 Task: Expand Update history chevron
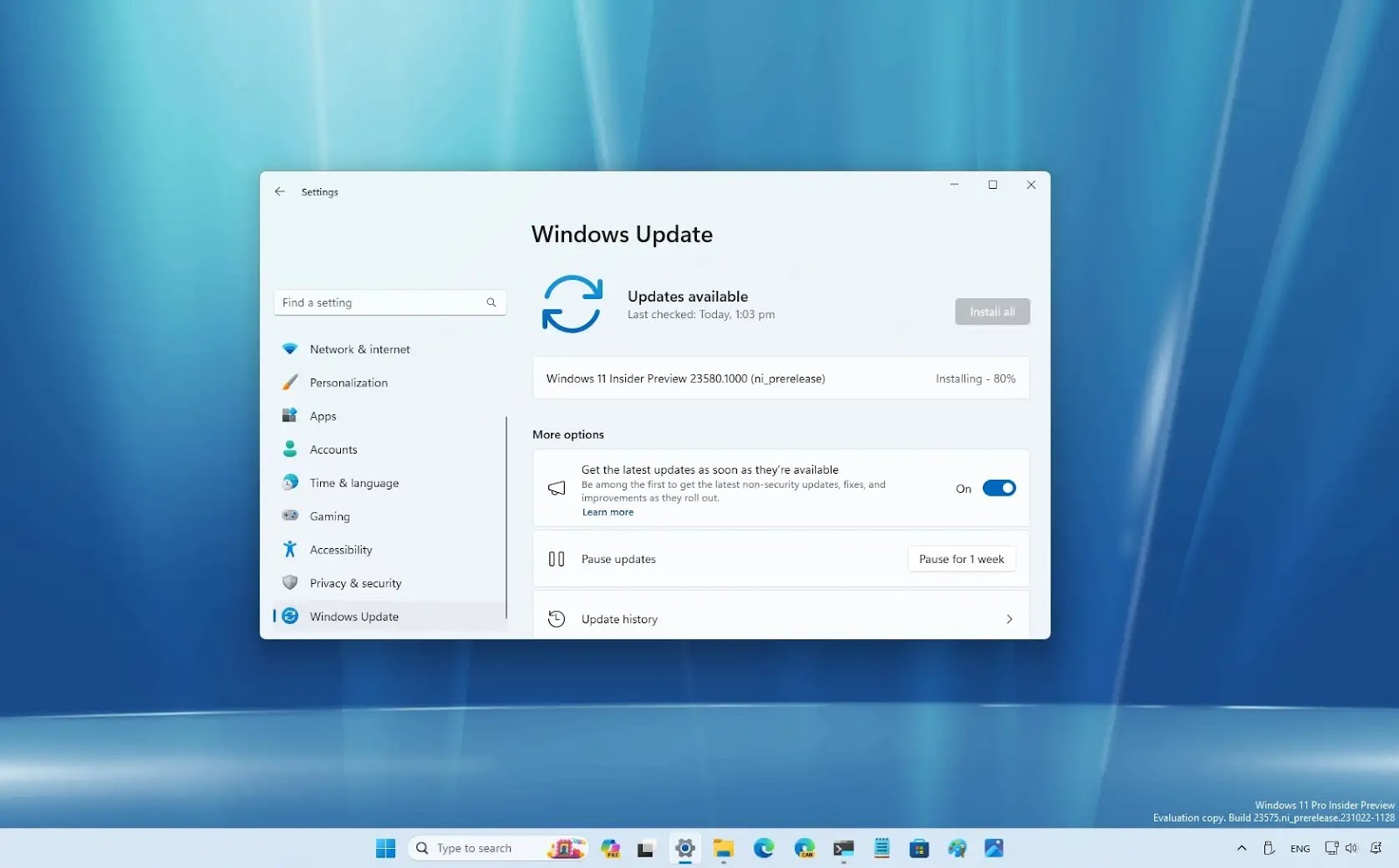coord(1010,619)
